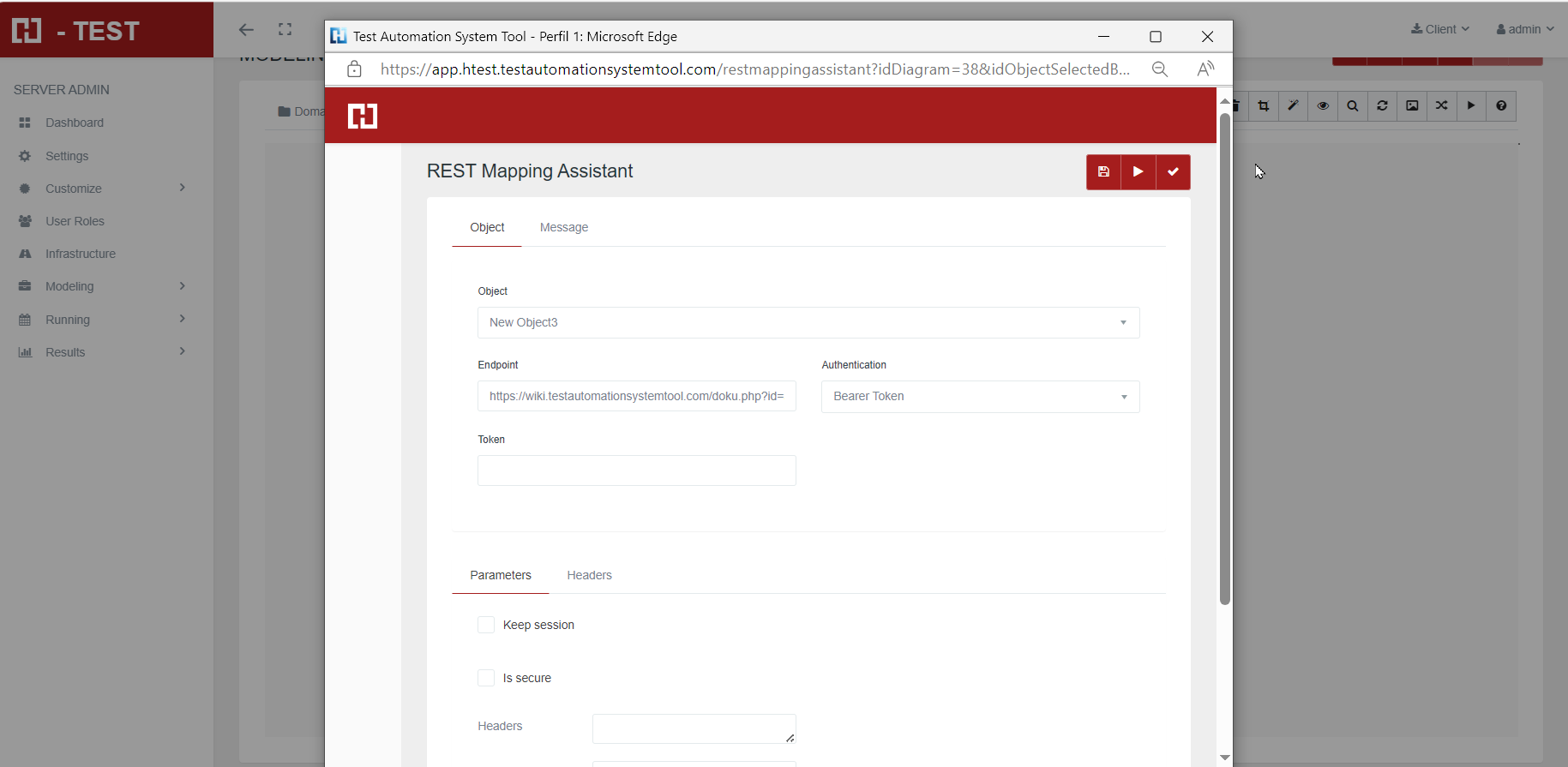Open the Authentication dropdown showing Bearer Token
Image resolution: width=1568 pixels, height=767 pixels.
(x=980, y=397)
